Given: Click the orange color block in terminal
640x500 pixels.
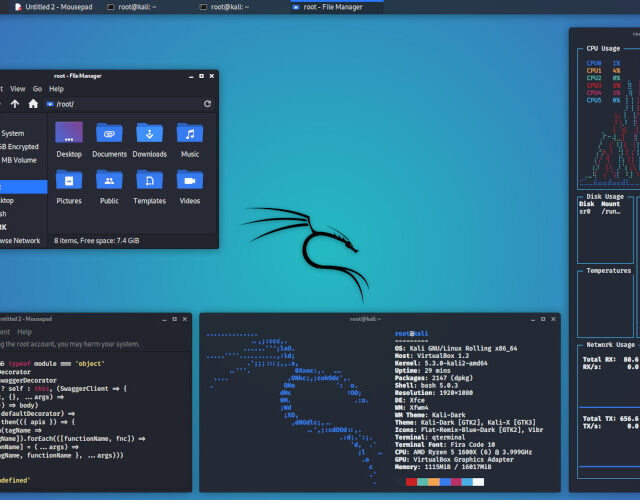Looking at the screenshot, I should tap(434, 482).
